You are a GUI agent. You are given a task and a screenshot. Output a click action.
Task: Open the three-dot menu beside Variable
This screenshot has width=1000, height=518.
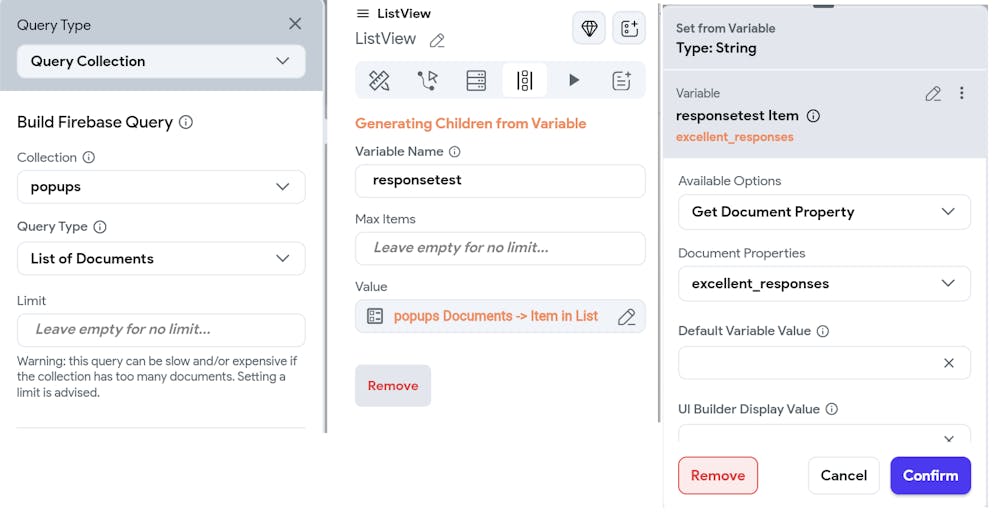point(962,93)
